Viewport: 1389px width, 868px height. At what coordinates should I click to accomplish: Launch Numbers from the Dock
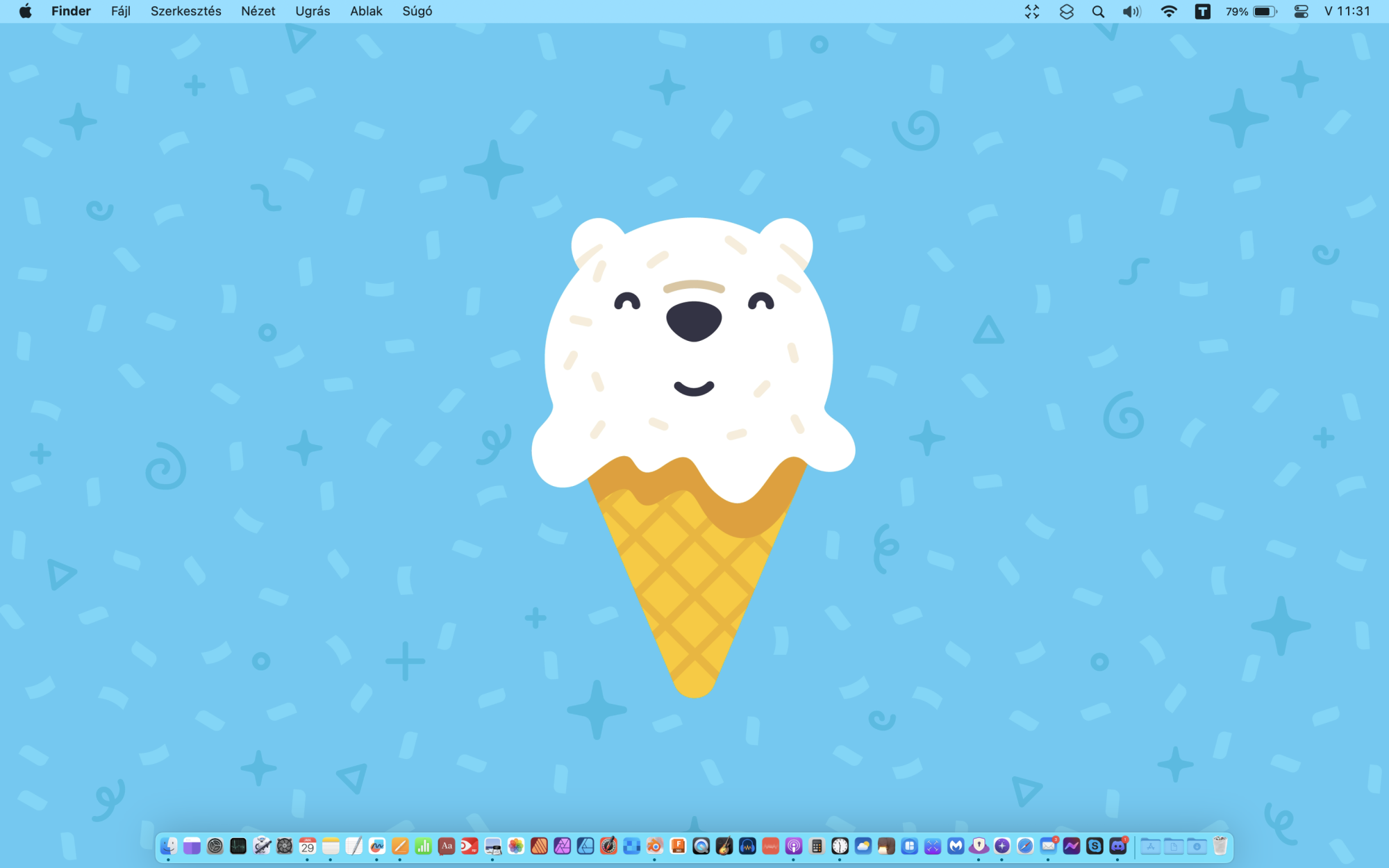point(423,845)
